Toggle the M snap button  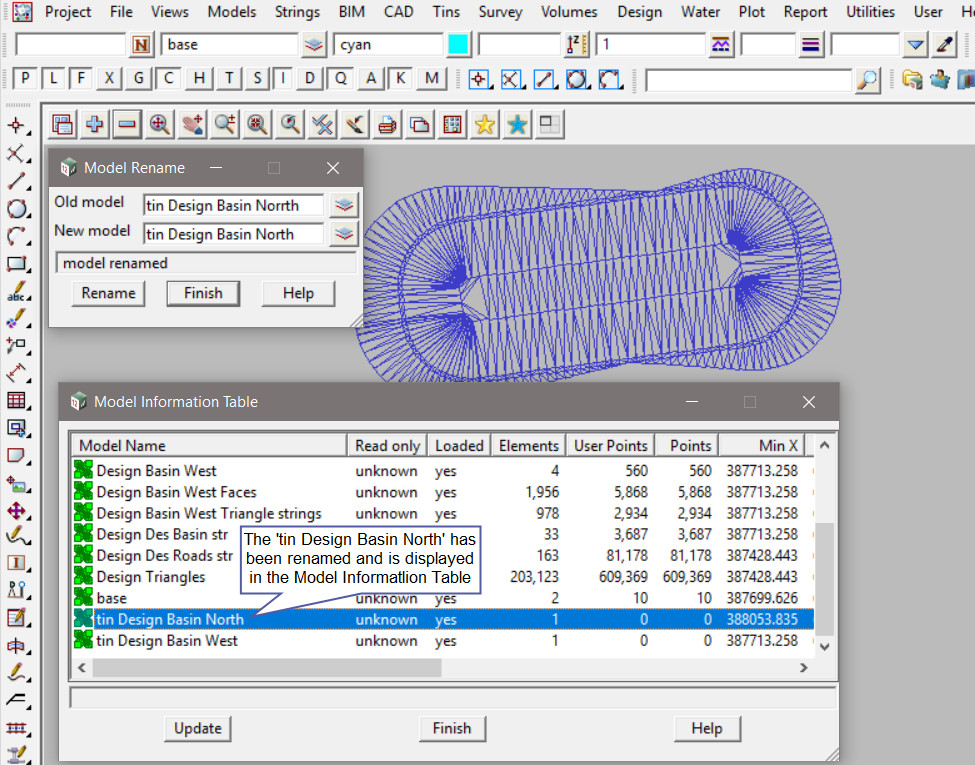point(432,79)
